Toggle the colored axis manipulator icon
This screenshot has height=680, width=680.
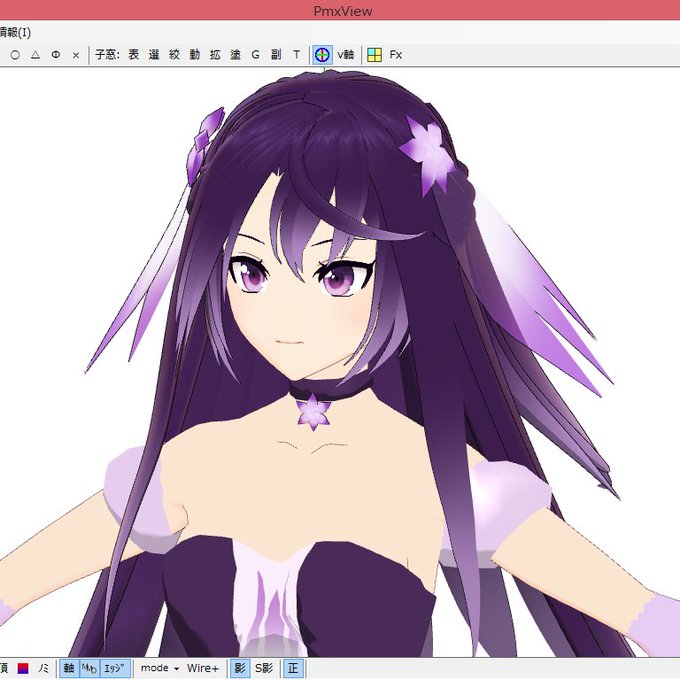[323, 55]
